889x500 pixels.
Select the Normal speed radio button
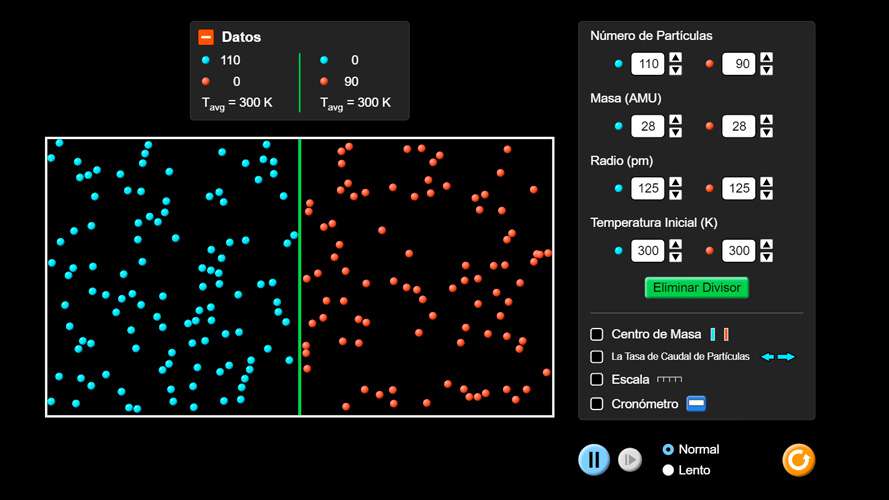tap(668, 450)
